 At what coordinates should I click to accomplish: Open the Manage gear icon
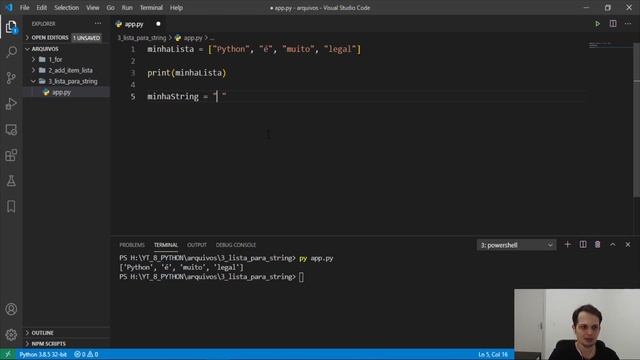(11, 335)
